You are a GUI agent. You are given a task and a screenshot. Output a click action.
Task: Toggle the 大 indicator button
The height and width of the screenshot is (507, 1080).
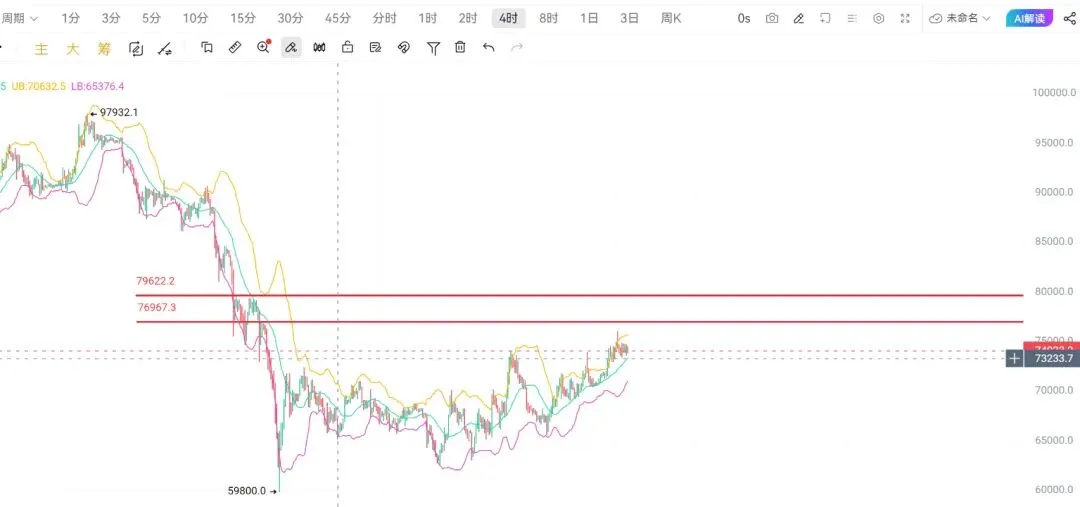[x=72, y=48]
